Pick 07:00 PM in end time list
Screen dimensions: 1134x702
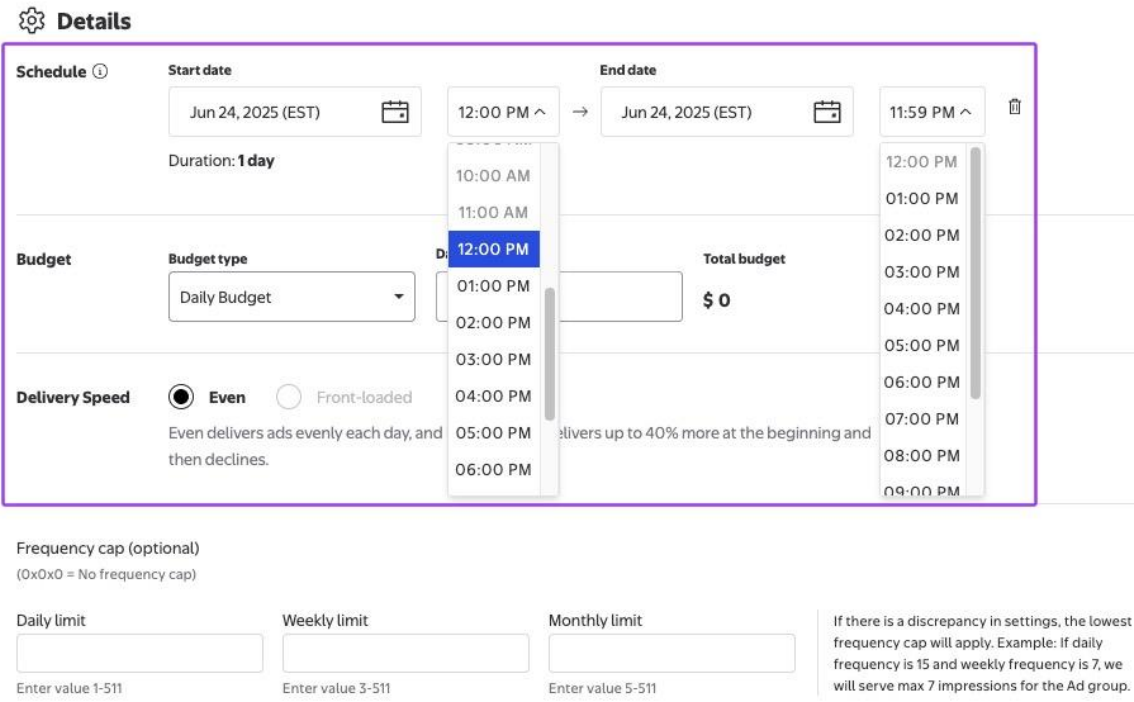click(x=921, y=418)
